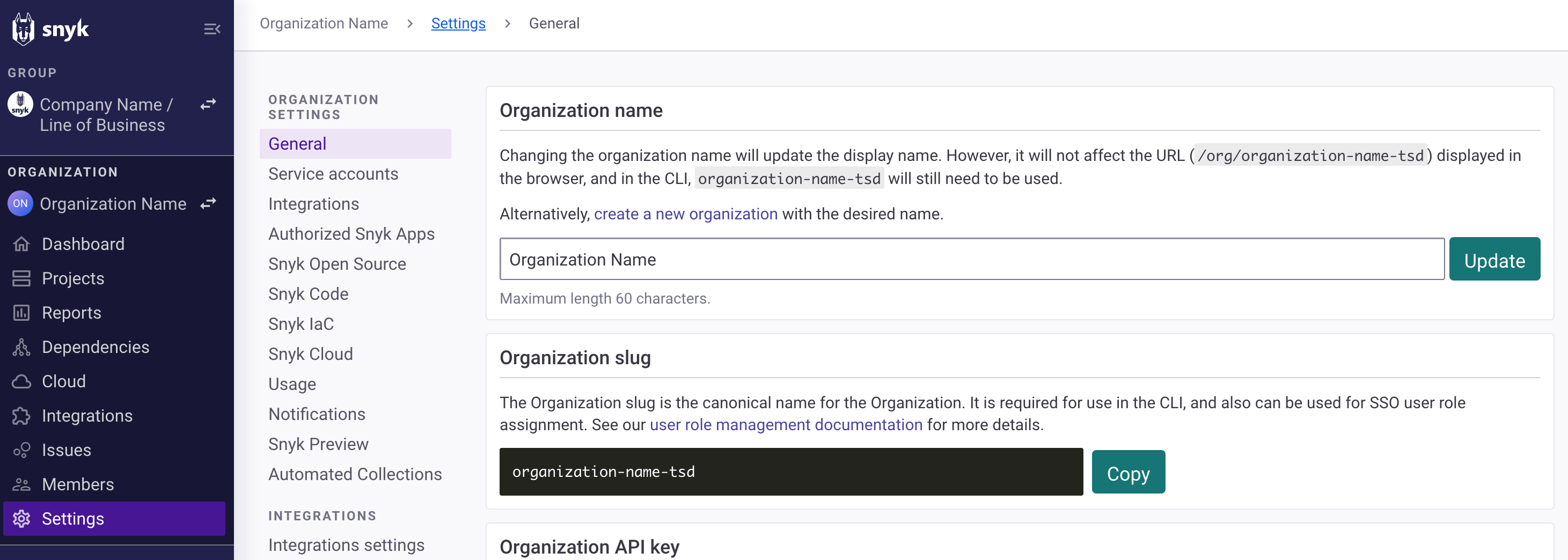Select Settings in the sidebar

click(x=114, y=519)
